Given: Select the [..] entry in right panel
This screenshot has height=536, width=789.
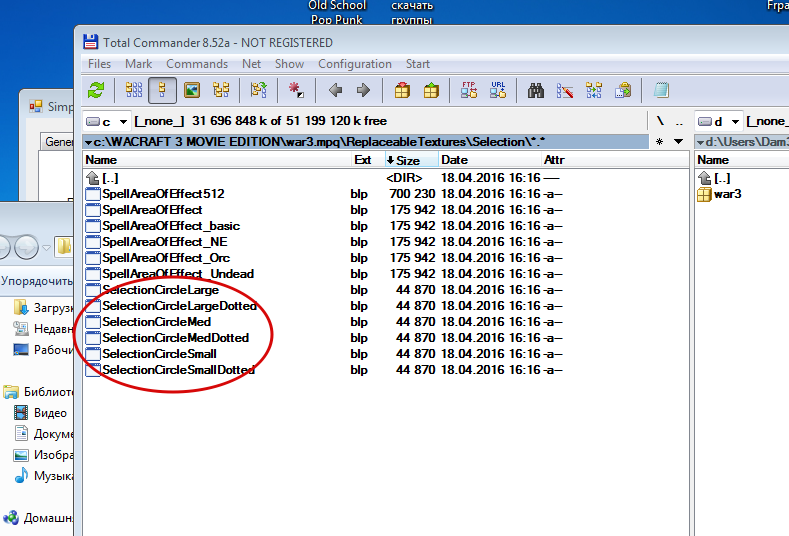Looking at the screenshot, I should coord(714,178).
